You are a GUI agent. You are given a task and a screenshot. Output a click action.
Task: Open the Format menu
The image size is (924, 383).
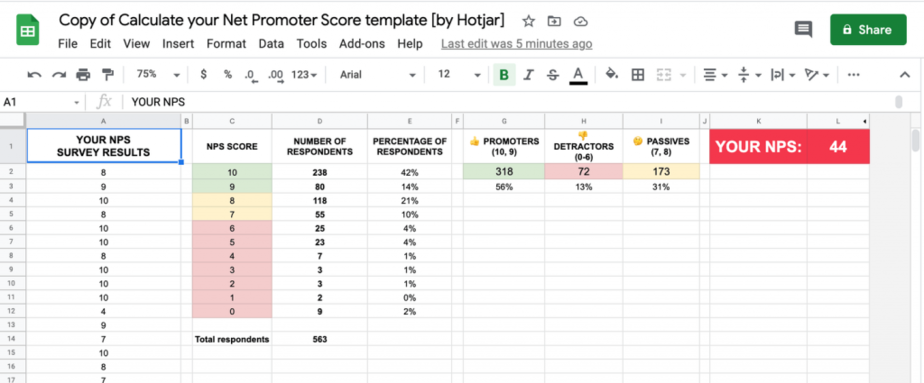pyautogui.click(x=226, y=44)
